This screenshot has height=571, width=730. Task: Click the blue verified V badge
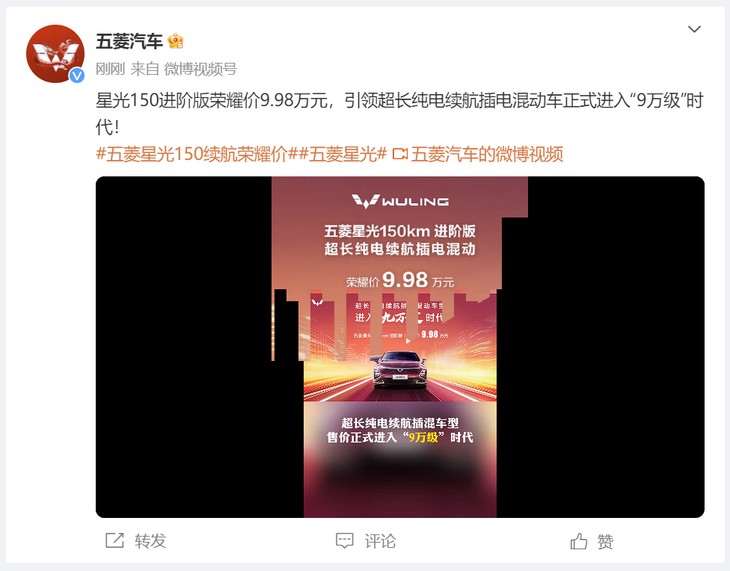click(77, 75)
